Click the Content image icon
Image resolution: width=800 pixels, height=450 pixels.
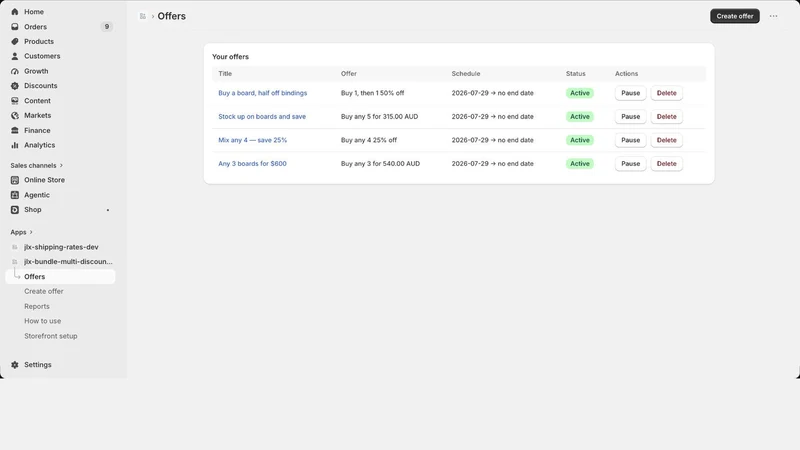pyautogui.click(x=15, y=101)
